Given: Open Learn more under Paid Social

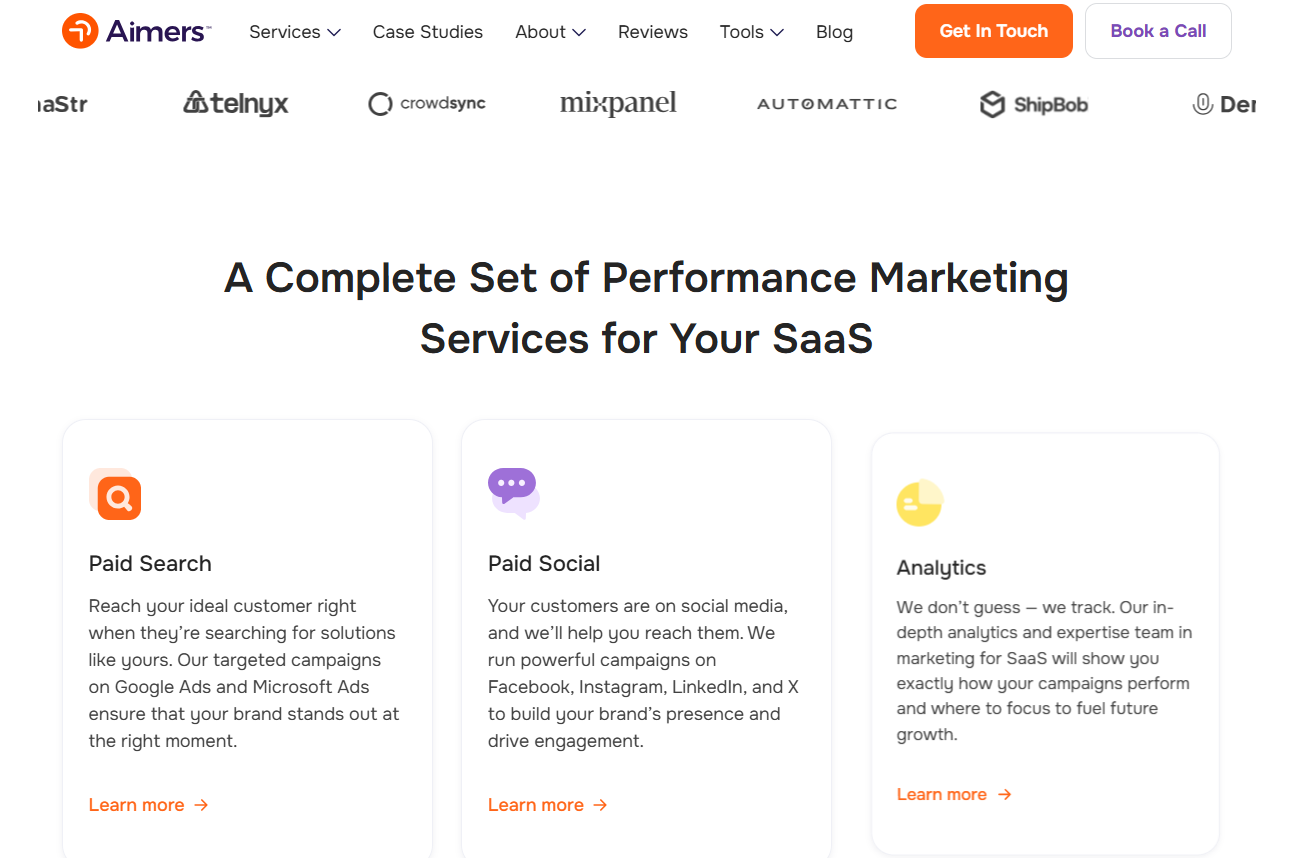Looking at the screenshot, I should tap(536, 804).
